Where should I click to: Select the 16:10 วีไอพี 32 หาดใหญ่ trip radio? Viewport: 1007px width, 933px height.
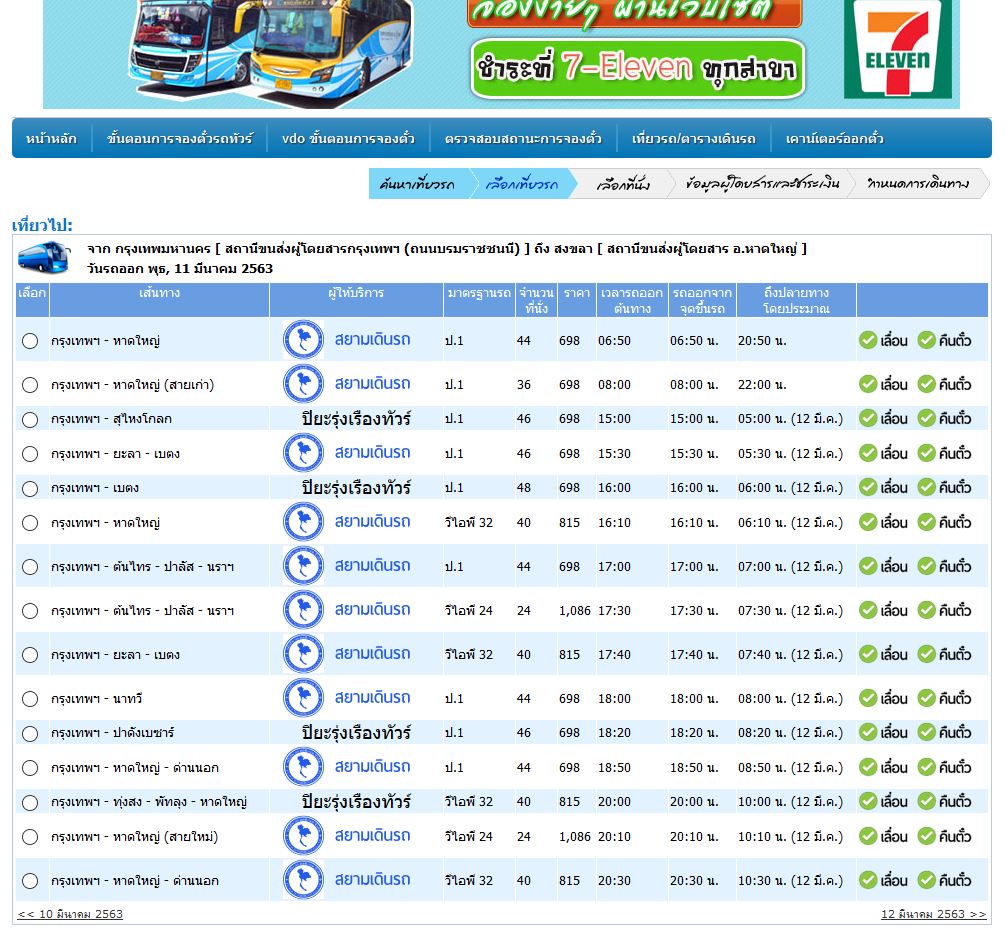coord(30,523)
